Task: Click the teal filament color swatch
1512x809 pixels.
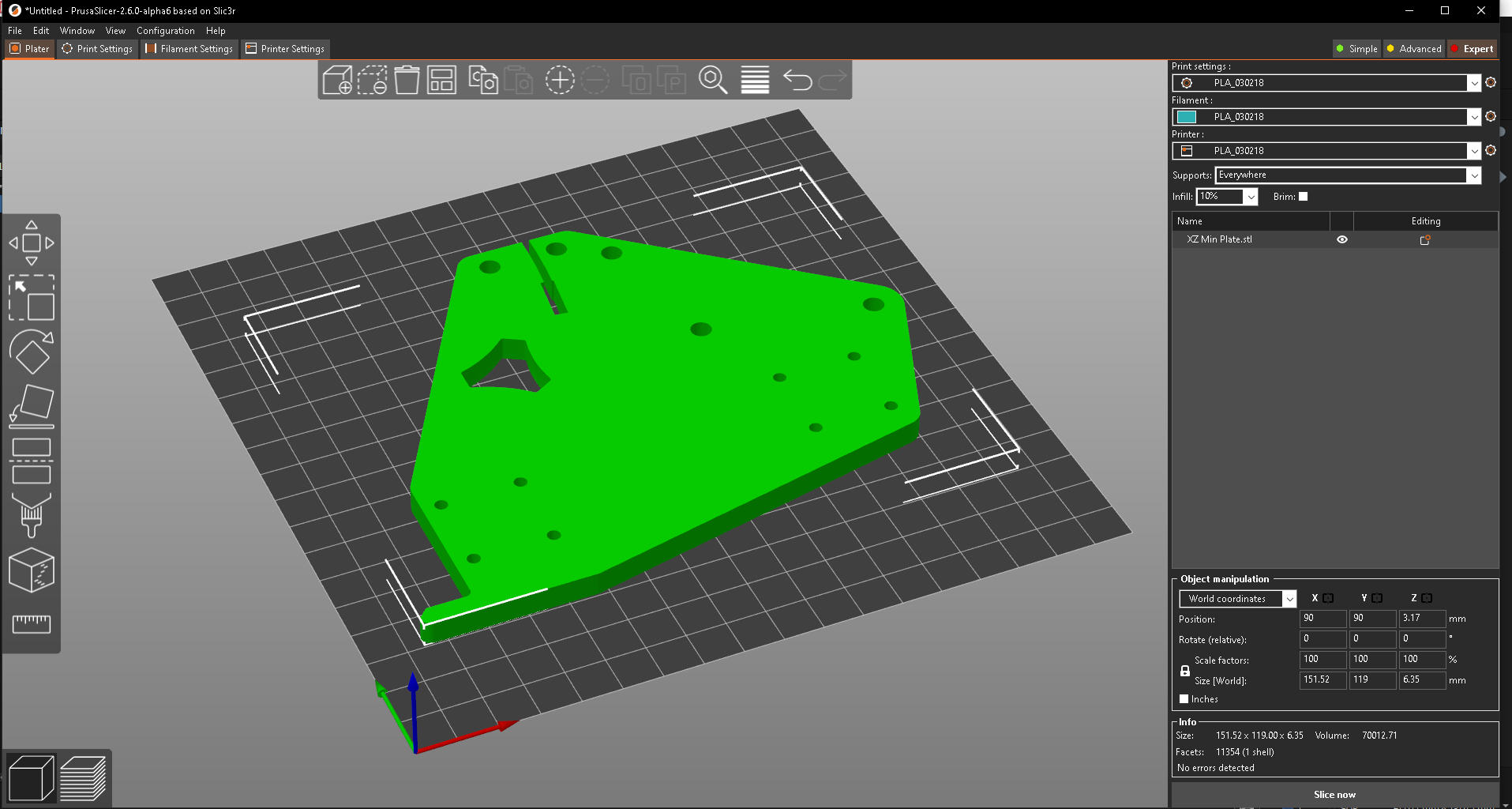Action: (x=1187, y=117)
